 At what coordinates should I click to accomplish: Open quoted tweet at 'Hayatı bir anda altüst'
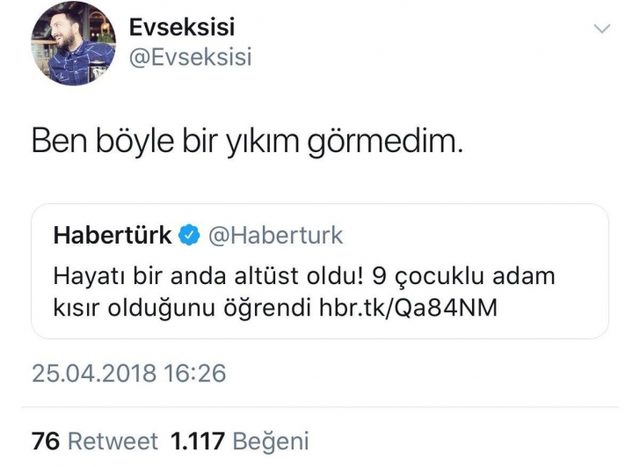coord(320,271)
